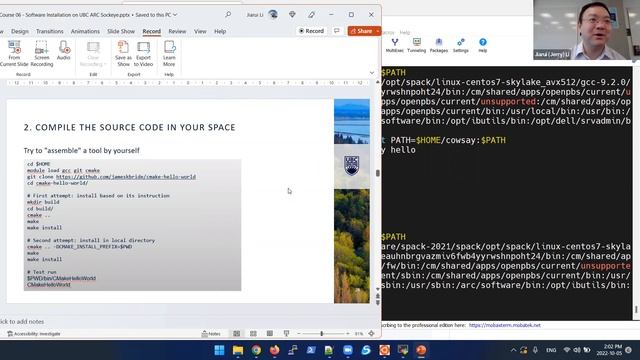This screenshot has width=640, height=360.
Task: Click to add notes field
Action: point(22,322)
